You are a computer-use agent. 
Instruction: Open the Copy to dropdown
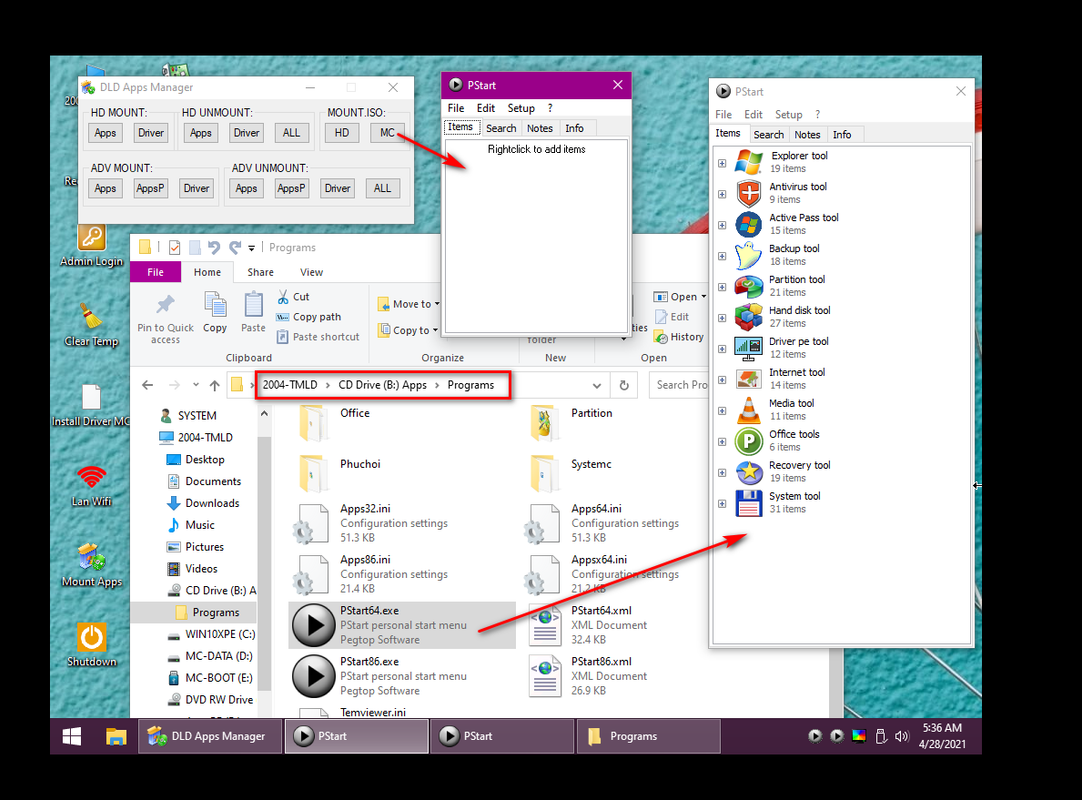click(x=408, y=331)
